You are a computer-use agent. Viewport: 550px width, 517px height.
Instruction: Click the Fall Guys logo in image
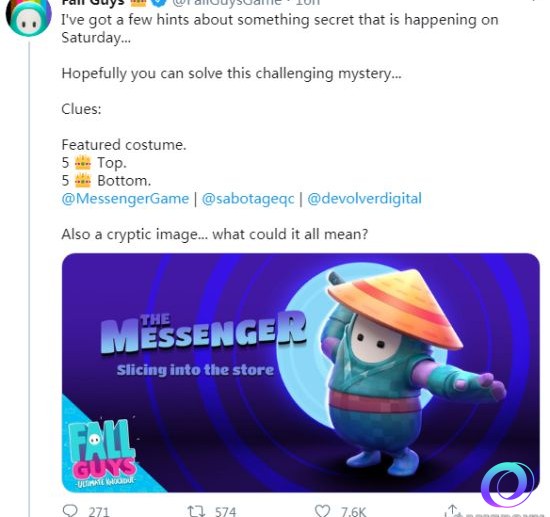pos(102,452)
